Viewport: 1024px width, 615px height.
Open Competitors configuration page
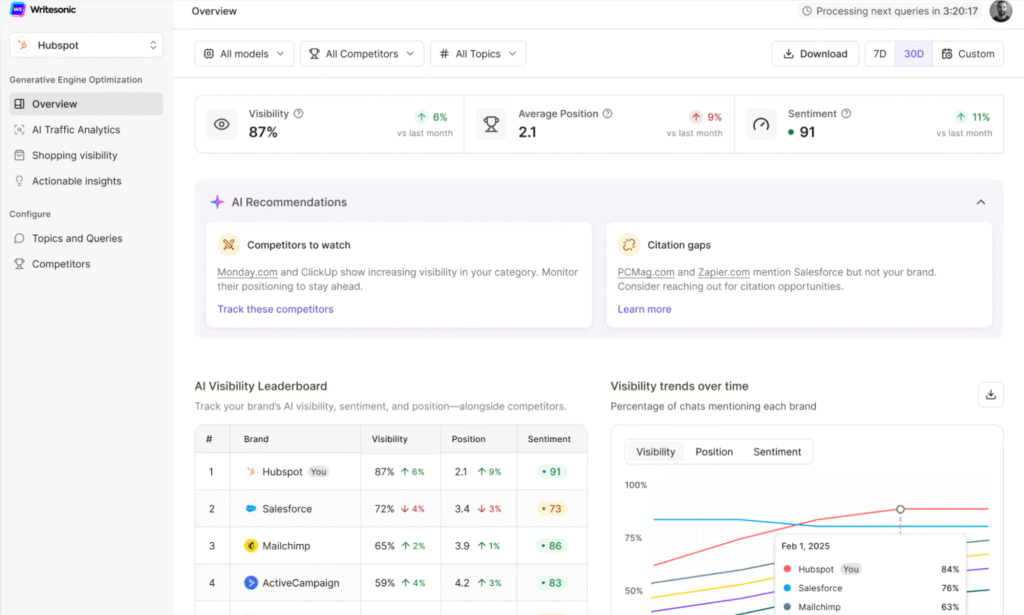[x=86, y=264]
